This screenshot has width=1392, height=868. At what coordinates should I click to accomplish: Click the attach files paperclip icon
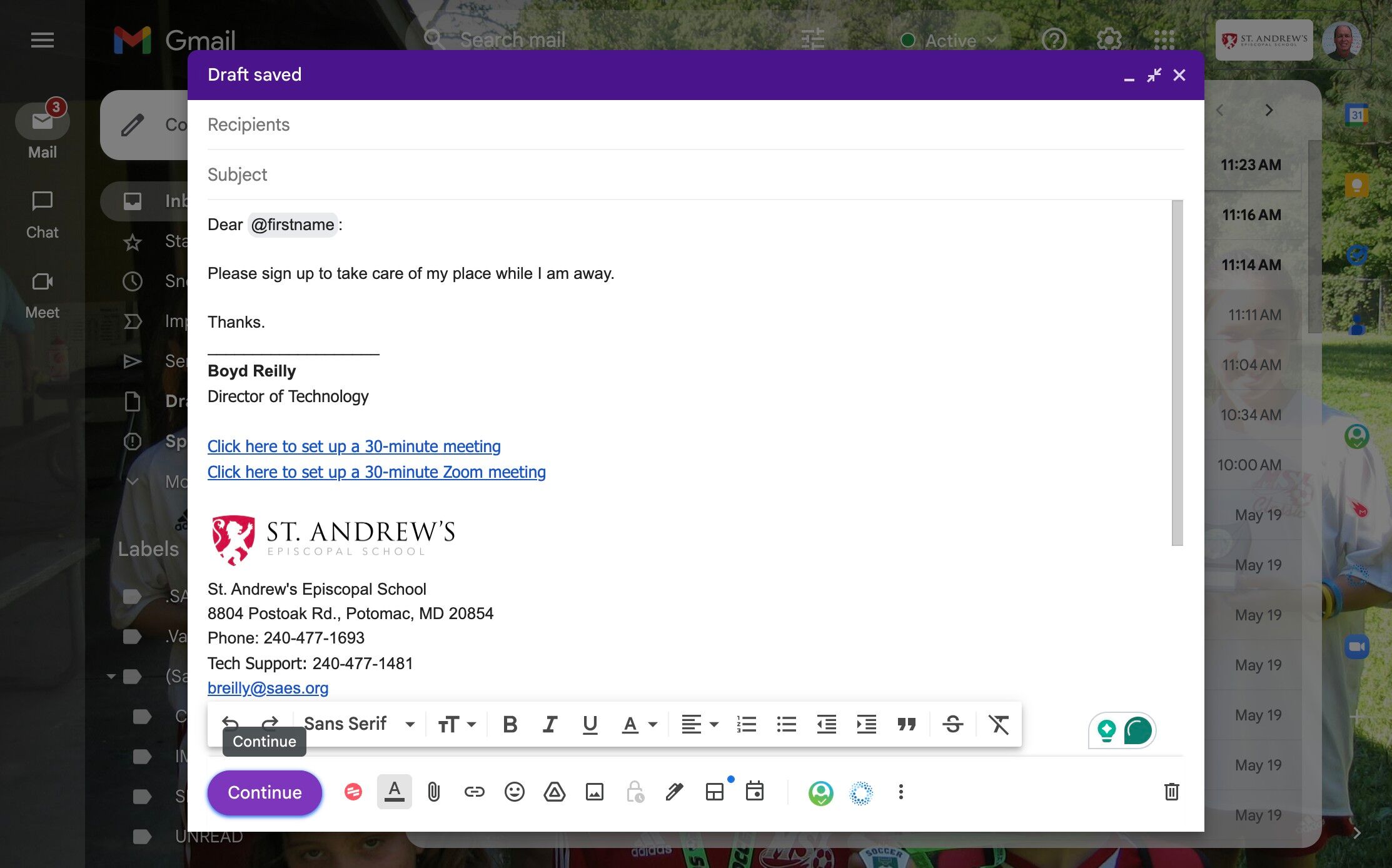tap(433, 792)
